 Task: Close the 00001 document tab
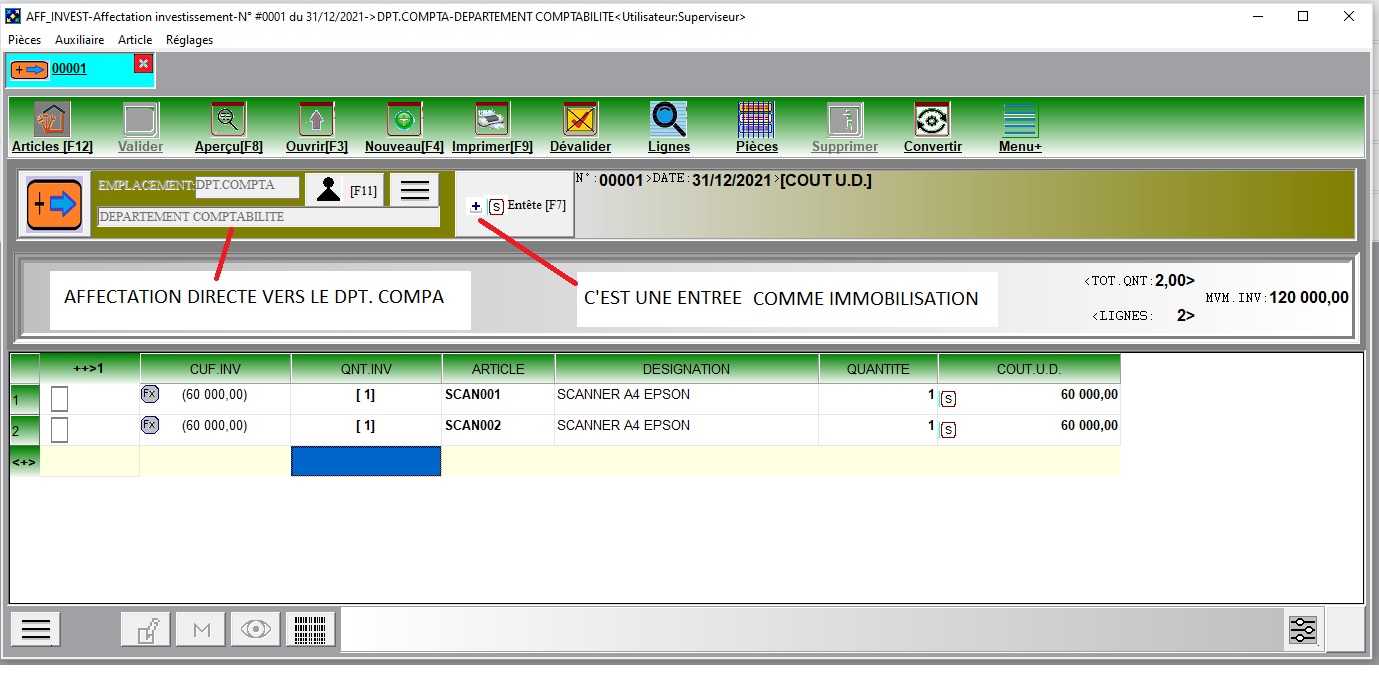tap(143, 64)
